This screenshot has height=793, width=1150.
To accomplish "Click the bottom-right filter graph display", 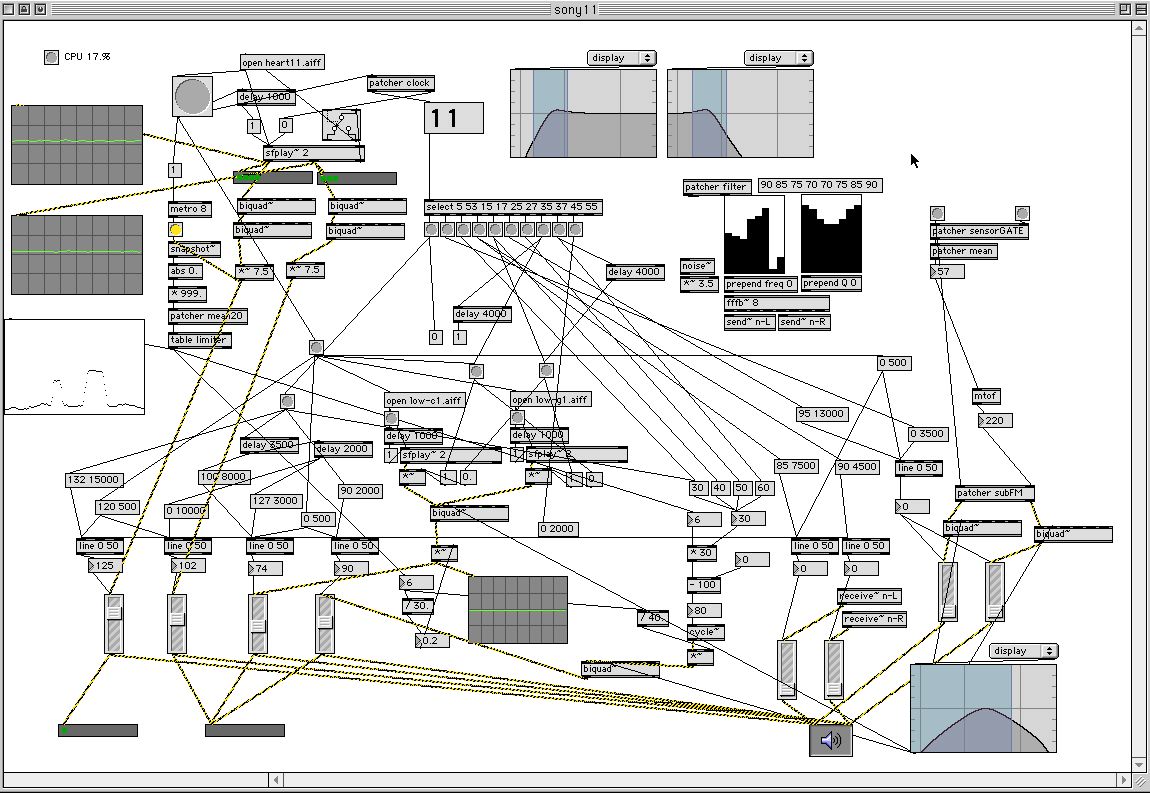I will [984, 708].
